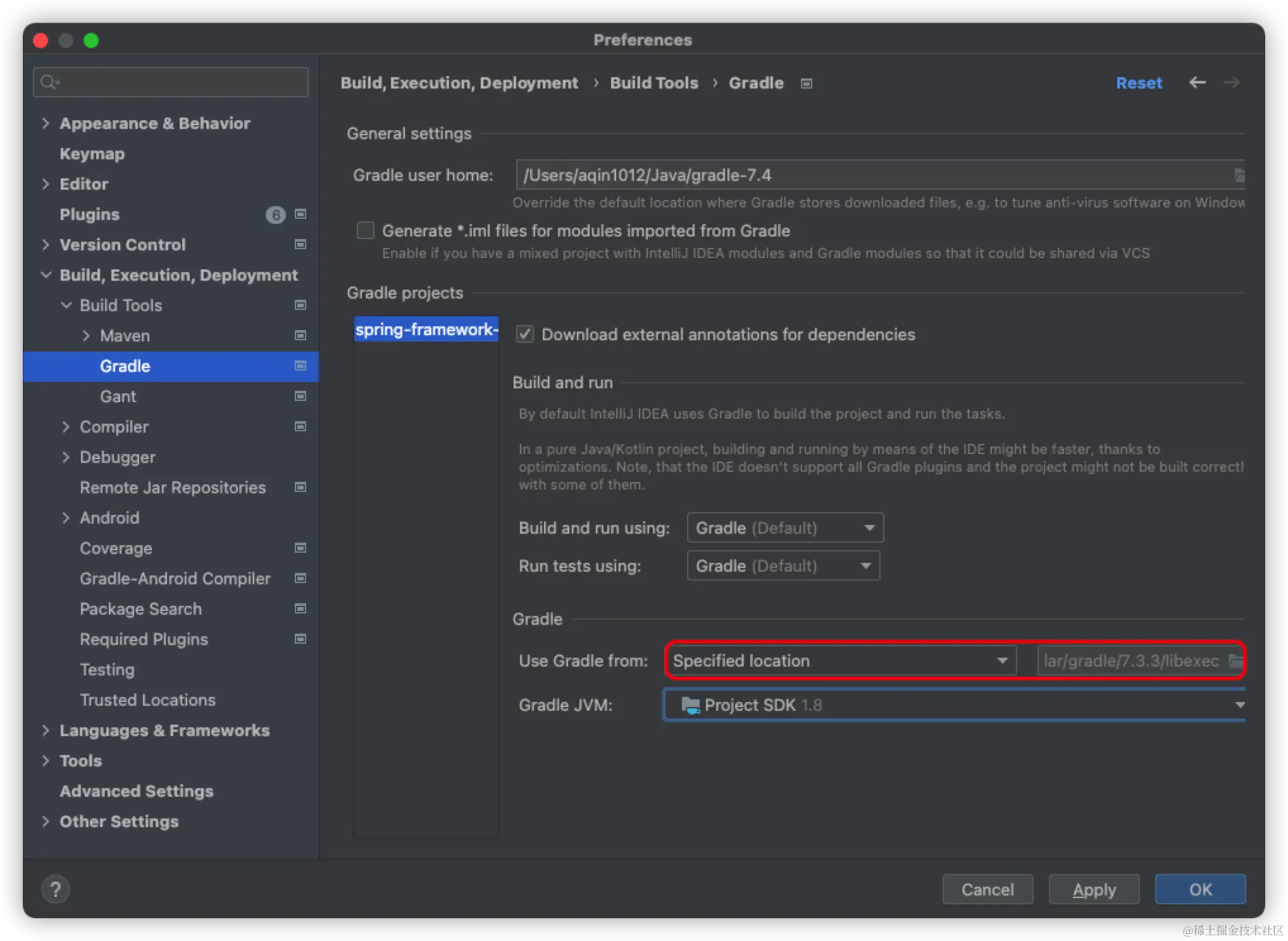Uncheck Download external annotations for dependencies
Image resolution: width=1288 pixels, height=941 pixels.
point(525,334)
